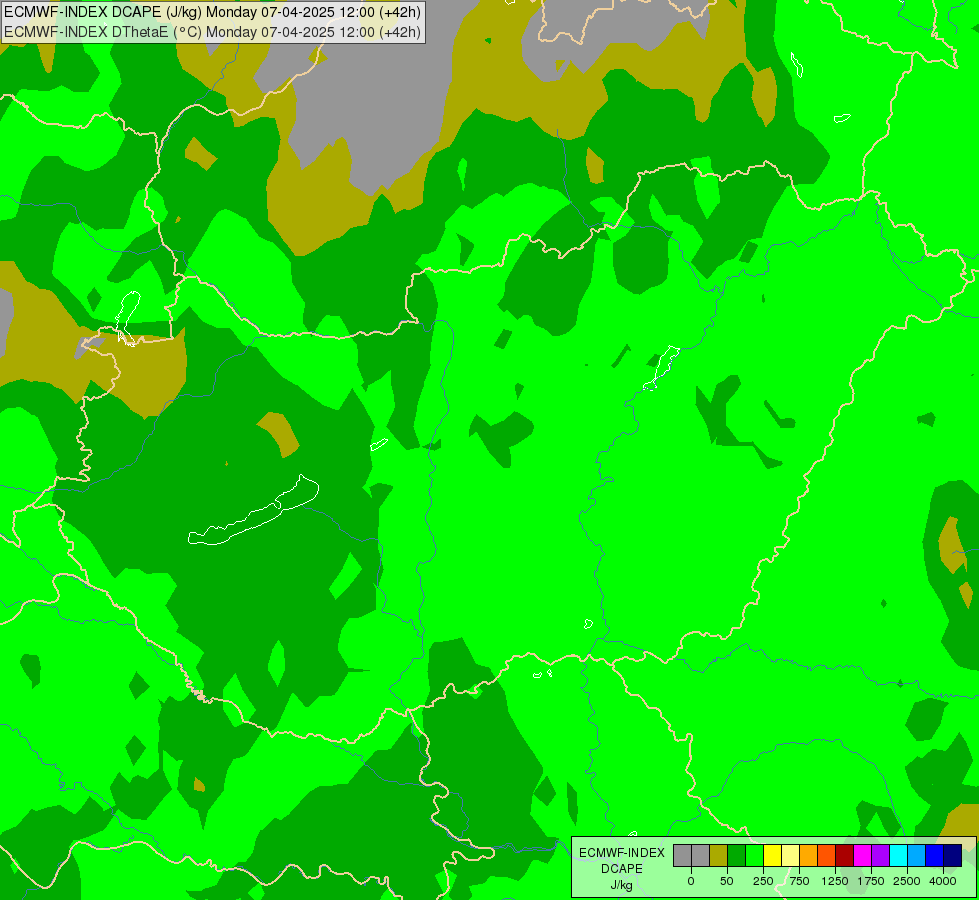This screenshot has height=900, width=979.
Task: Click the DThetaE (°C) title line
Action: [x=212, y=32]
